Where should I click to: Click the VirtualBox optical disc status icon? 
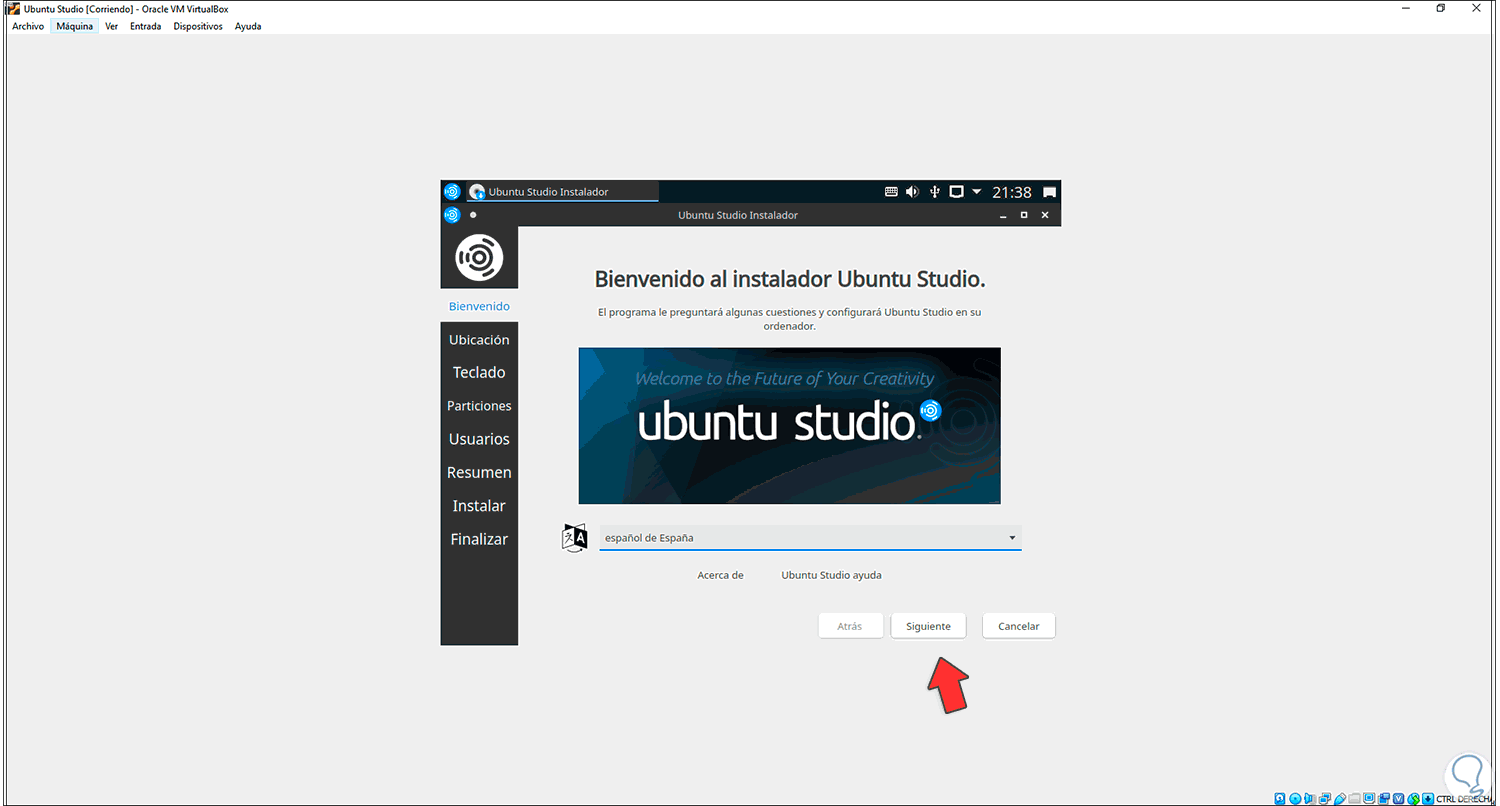tap(1297, 798)
